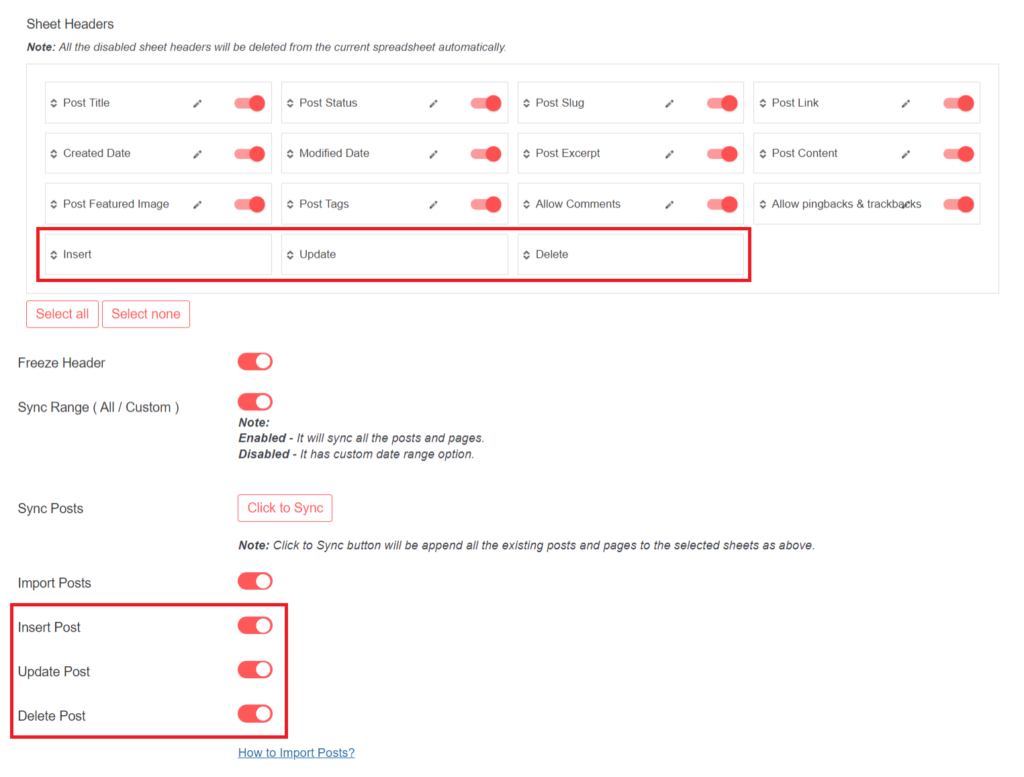Disable the Post Featured Image toggle

249,203
